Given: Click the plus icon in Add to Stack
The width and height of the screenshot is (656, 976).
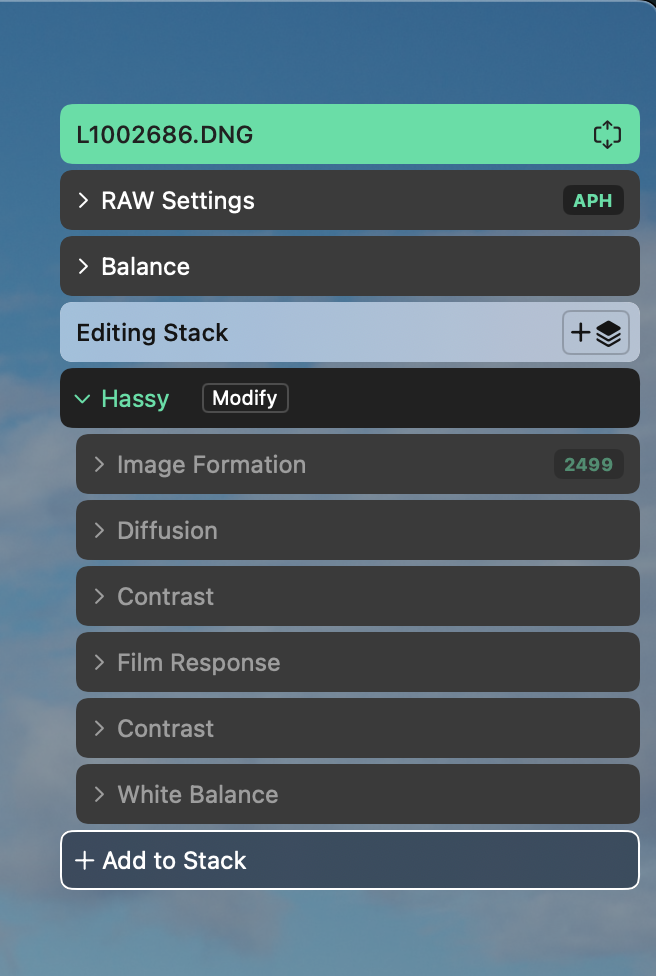Looking at the screenshot, I should pyautogui.click(x=85, y=861).
